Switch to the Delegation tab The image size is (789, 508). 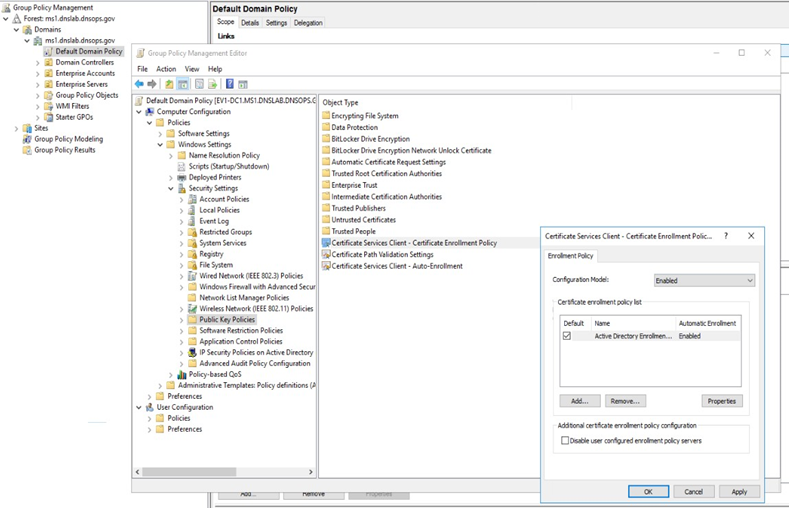coord(308,23)
